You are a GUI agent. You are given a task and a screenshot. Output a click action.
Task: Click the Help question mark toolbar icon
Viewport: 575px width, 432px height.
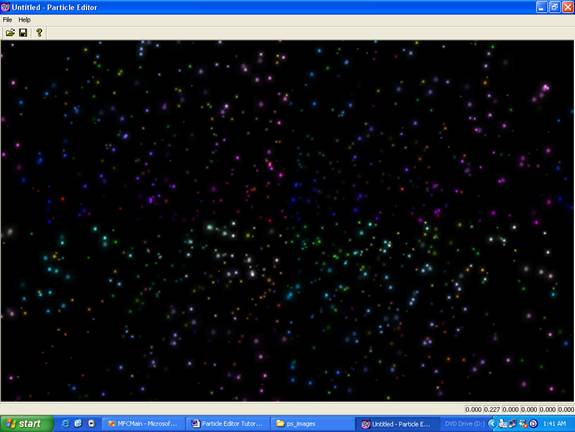[39, 33]
